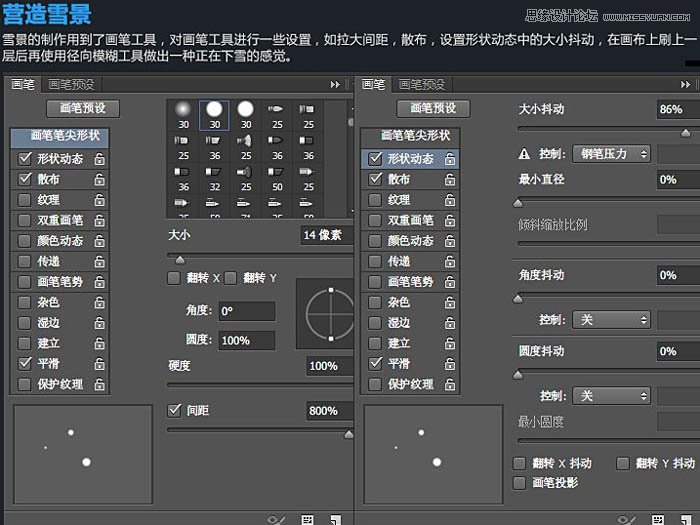This screenshot has height=525, width=700.
Task: Click the 大小抖动 field showing 86%
Action: 678,109
